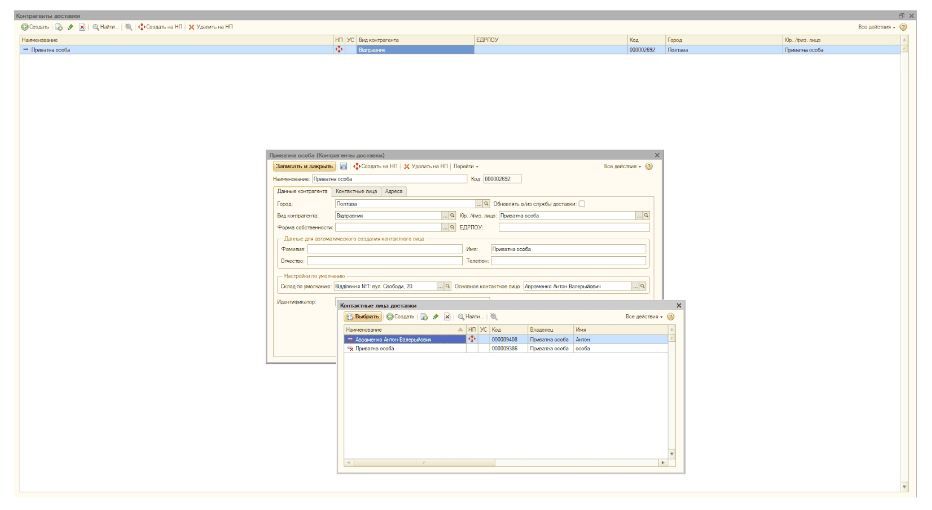The width and height of the screenshot is (932, 510).
Task: Click the cancel search icon in the main list toolbar
Action: pyautogui.click(x=129, y=26)
